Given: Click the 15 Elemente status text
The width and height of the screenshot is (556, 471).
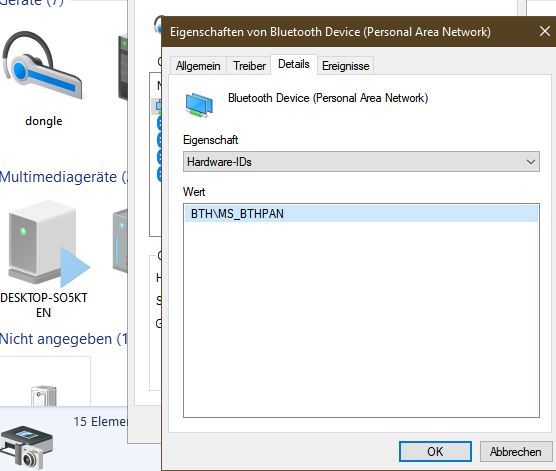Looking at the screenshot, I should 100,422.
